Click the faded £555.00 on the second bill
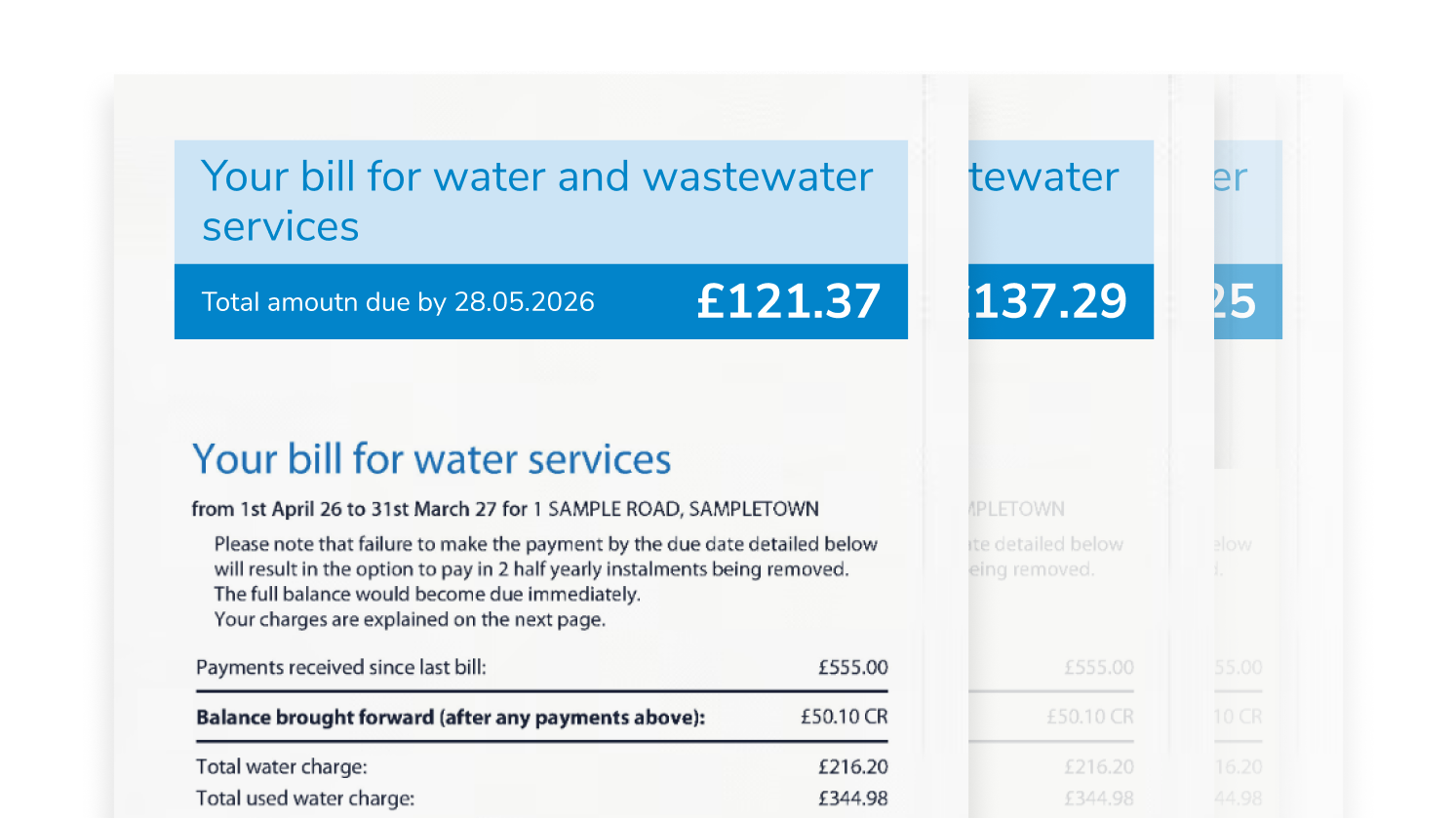Image resolution: width=1456 pixels, height=818 pixels. [x=1098, y=668]
